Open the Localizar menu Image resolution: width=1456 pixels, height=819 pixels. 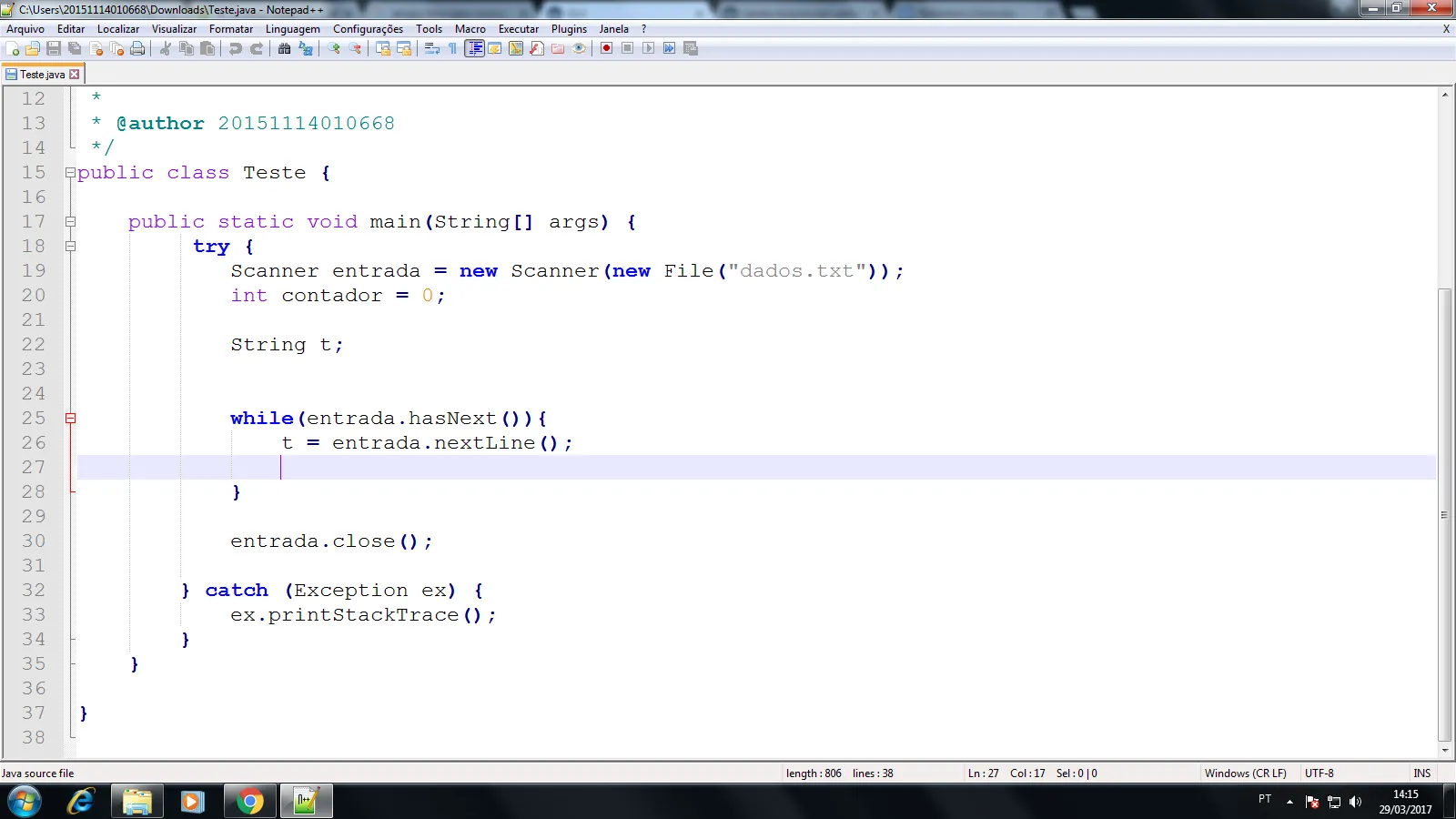[x=118, y=29]
